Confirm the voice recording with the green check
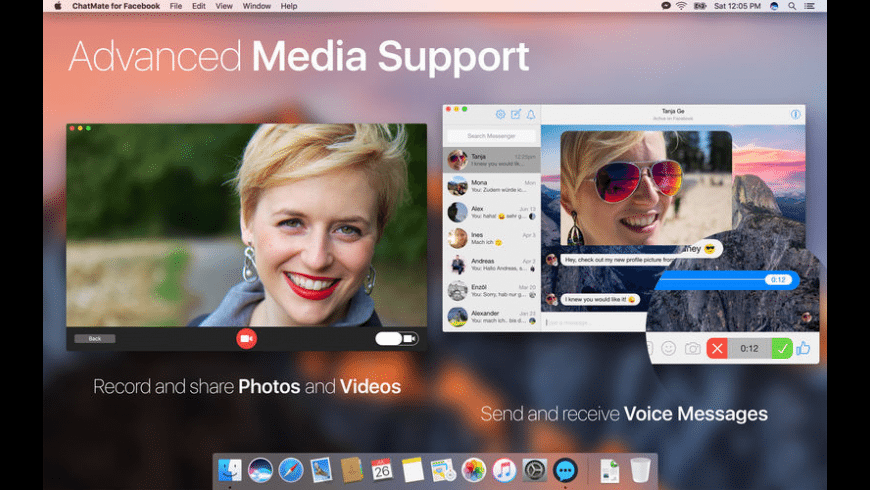Screen dimensions: 870x490 click(x=782, y=348)
